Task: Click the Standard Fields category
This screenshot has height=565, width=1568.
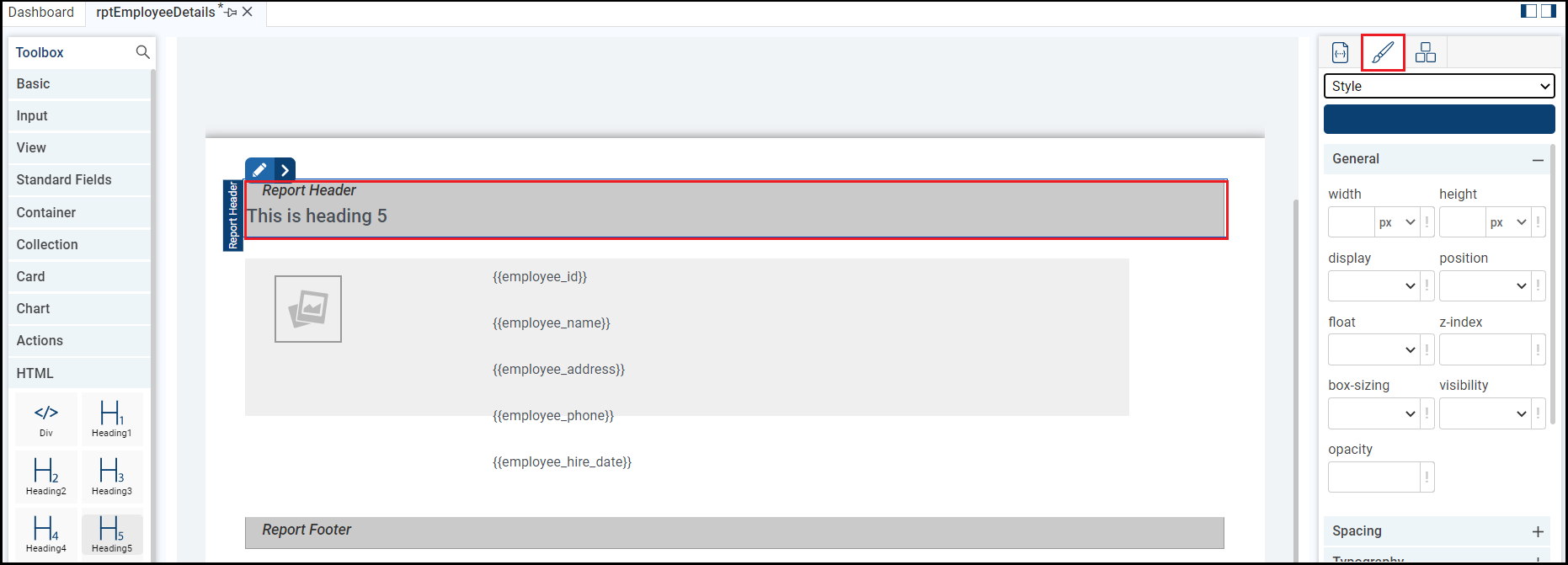Action: pos(64,179)
